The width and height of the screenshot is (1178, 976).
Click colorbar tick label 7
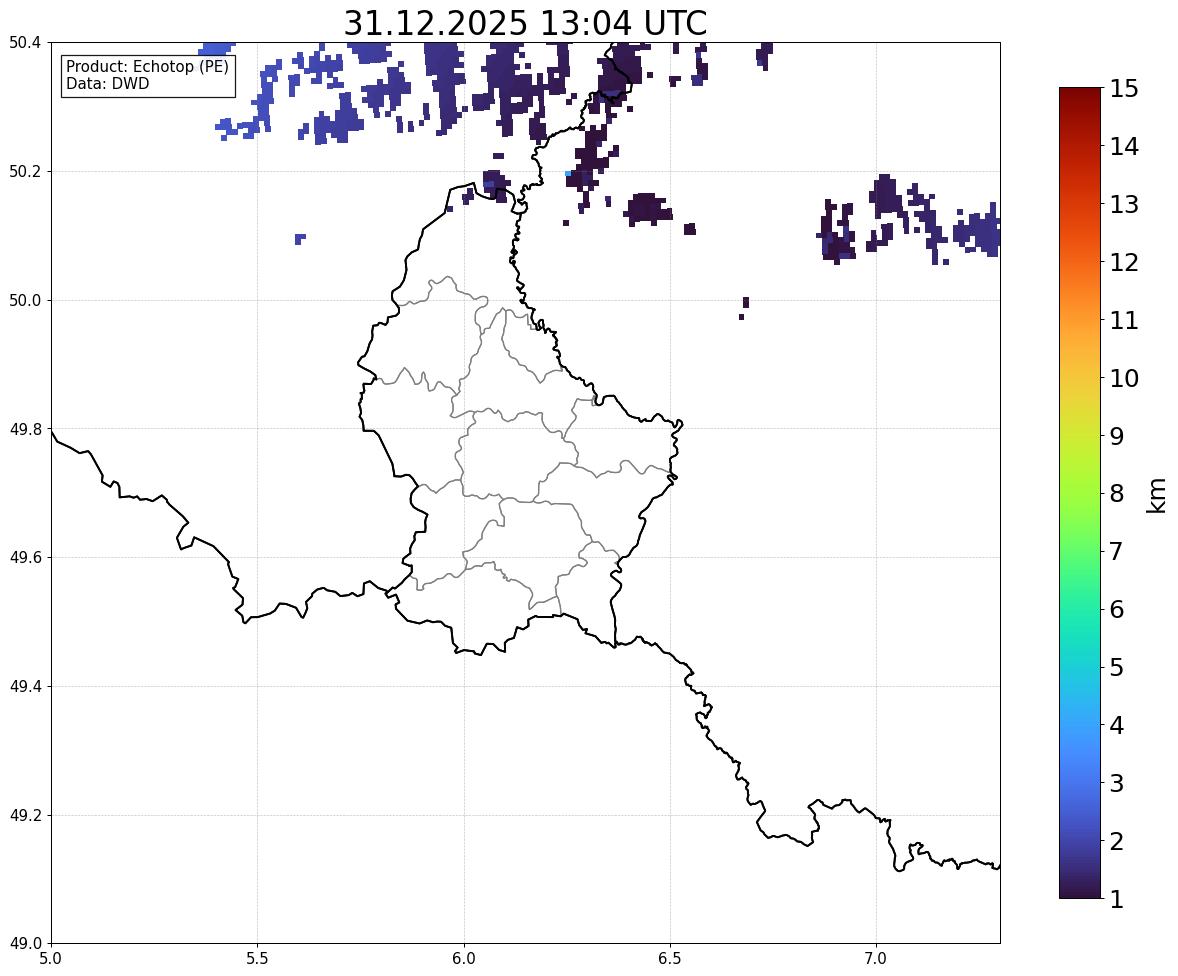tap(1117, 551)
